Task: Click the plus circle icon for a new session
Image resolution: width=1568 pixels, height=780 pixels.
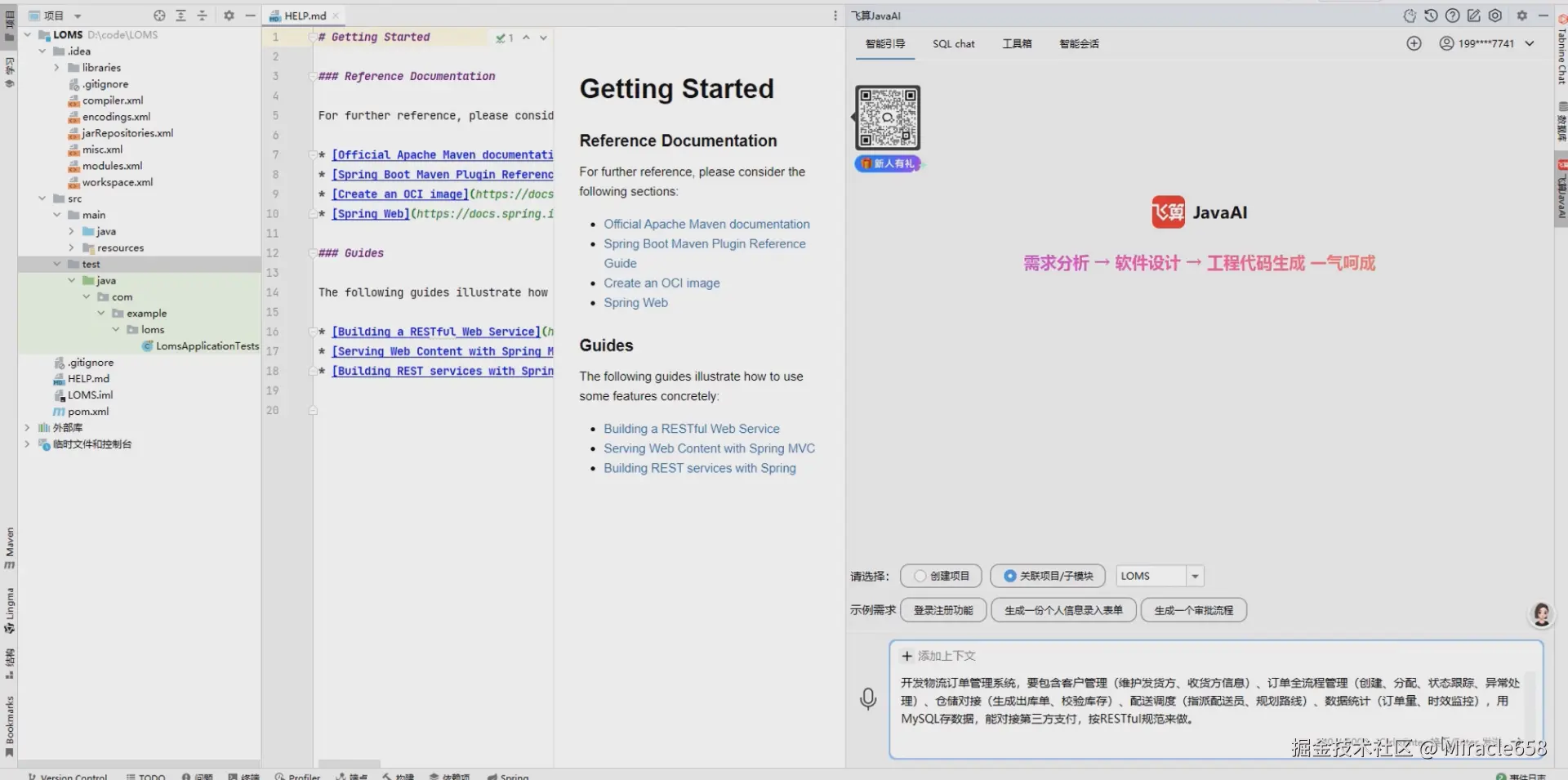Action: pos(1414,43)
